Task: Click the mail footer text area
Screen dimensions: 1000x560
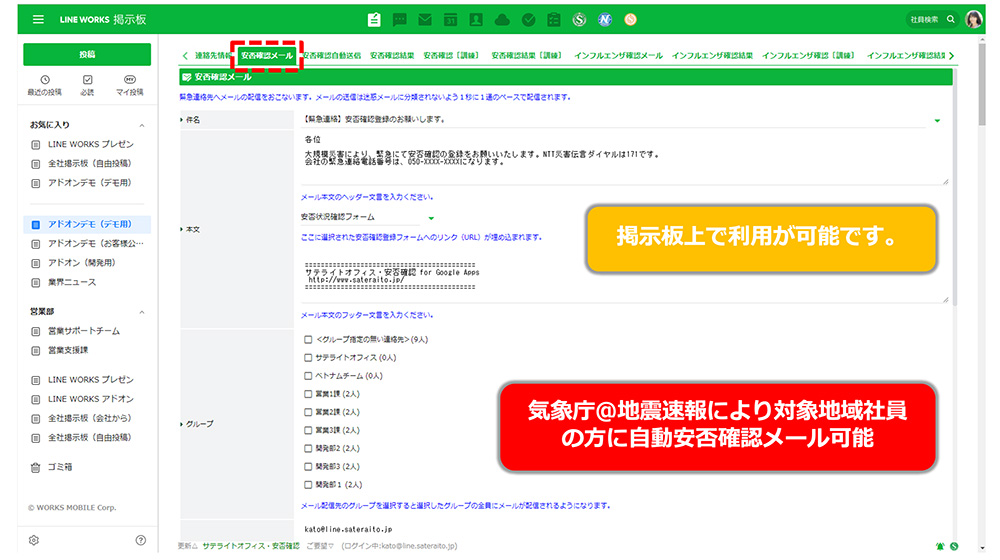Action: pyautogui.click(x=624, y=276)
